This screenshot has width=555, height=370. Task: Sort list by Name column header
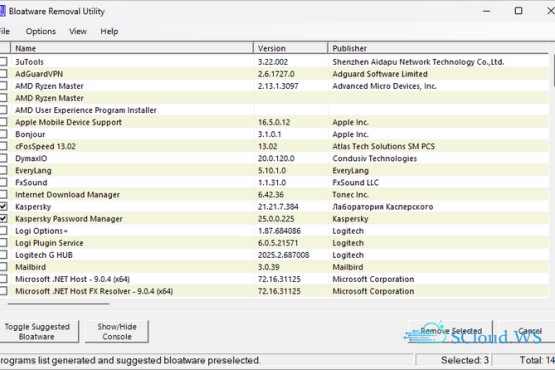coord(132,48)
